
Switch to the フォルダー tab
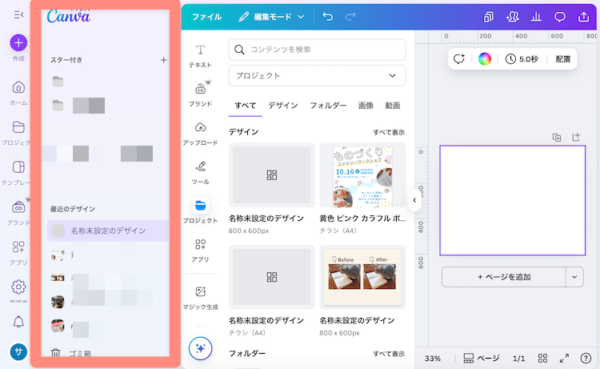[328, 105]
